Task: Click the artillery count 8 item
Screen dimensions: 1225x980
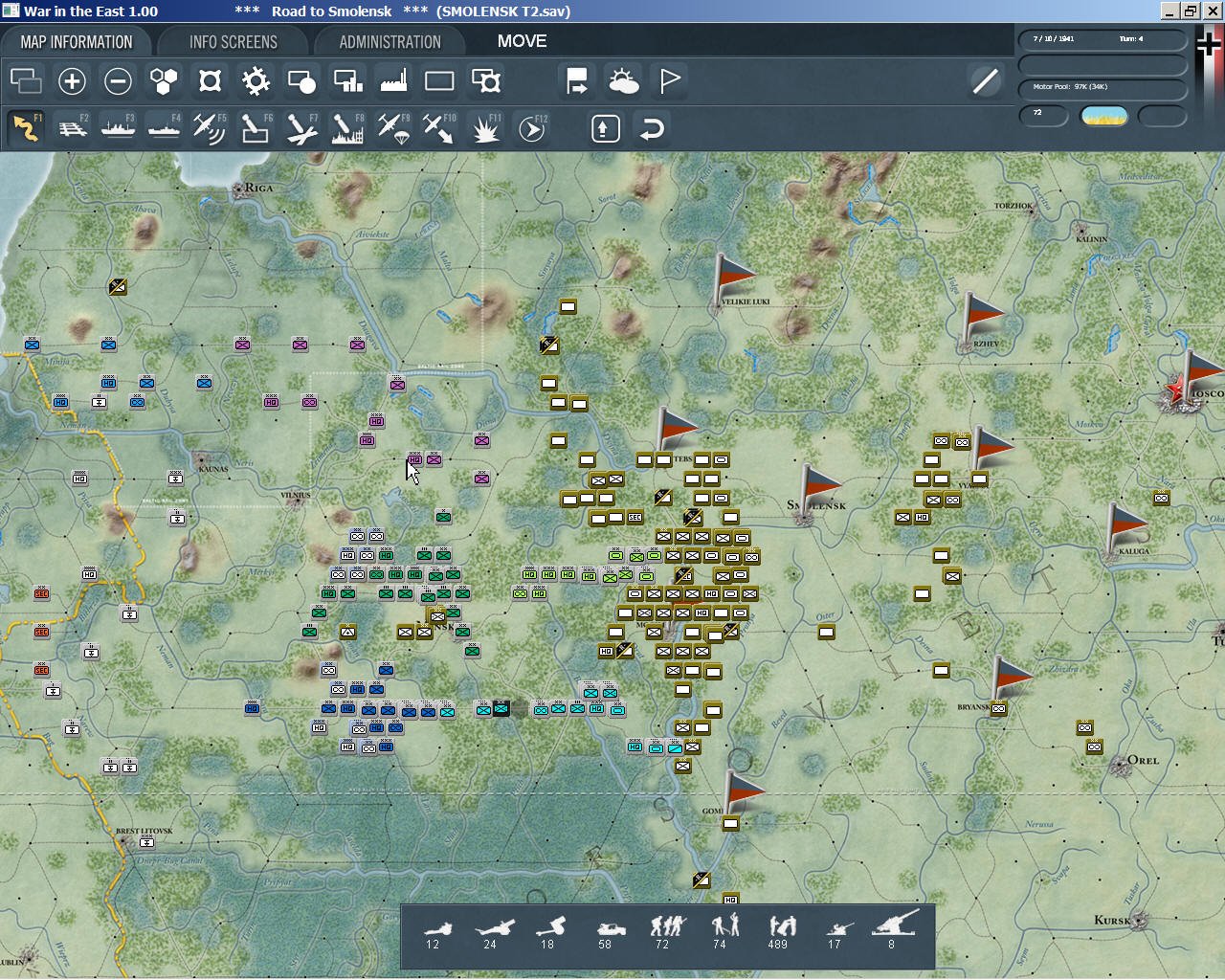Action: [894, 931]
